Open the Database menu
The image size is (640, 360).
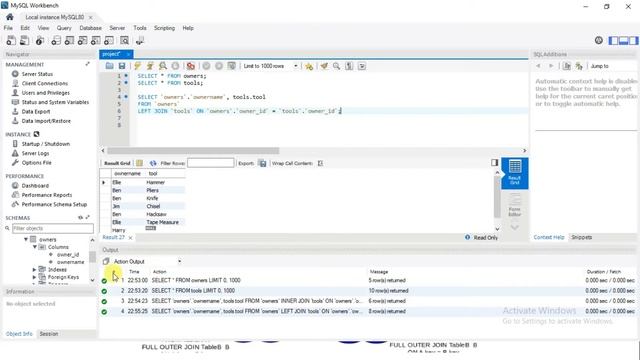pyautogui.click(x=90, y=28)
